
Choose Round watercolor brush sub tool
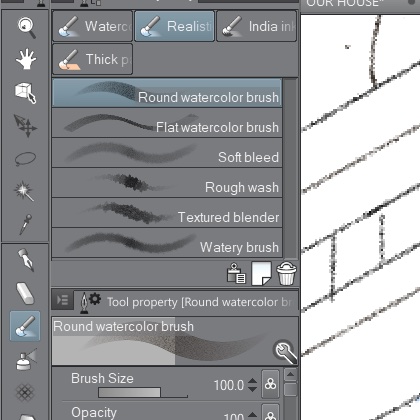[167, 93]
